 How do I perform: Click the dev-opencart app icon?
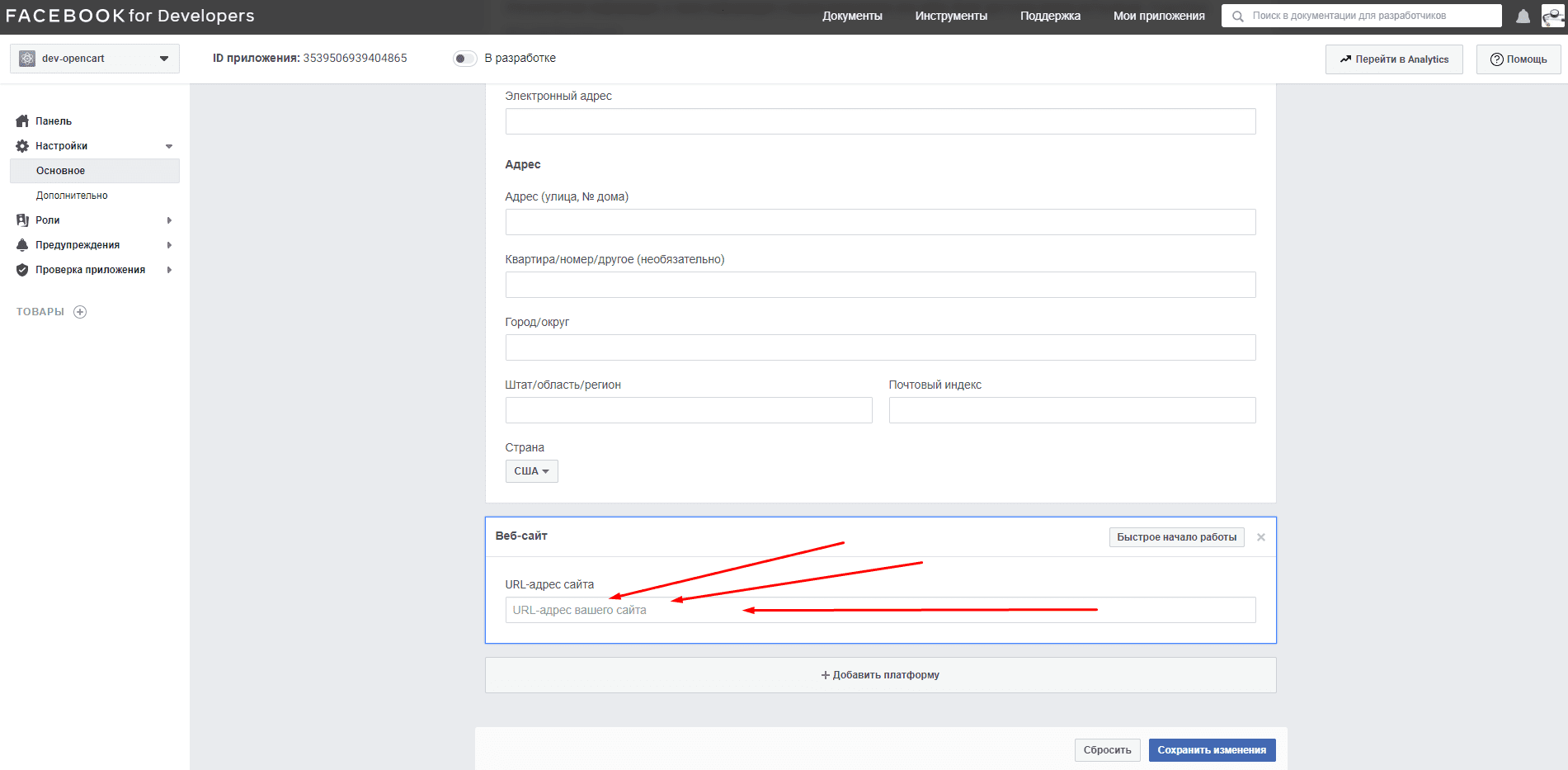point(27,59)
